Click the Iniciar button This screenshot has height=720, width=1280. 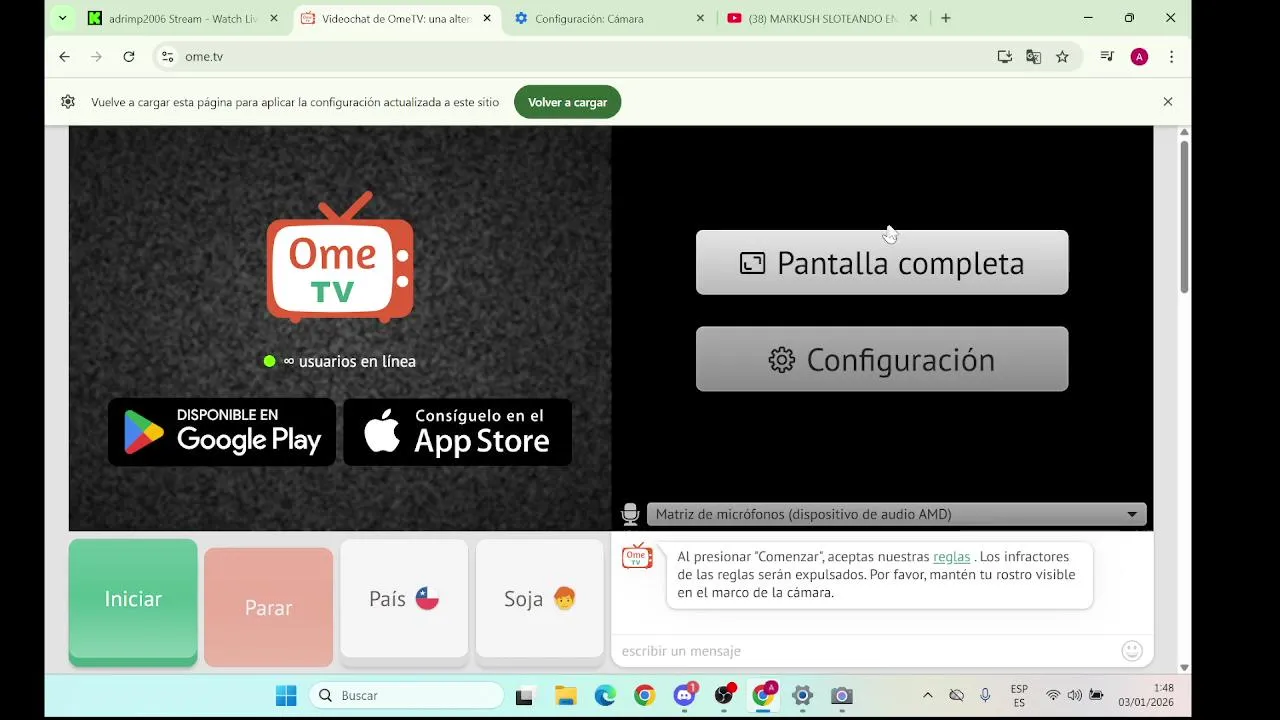coord(133,601)
